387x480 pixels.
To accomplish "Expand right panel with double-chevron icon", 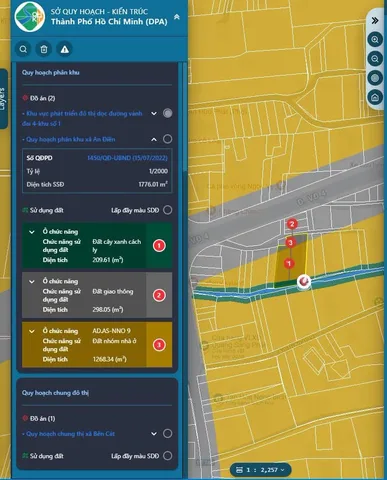I will (x=375, y=21).
